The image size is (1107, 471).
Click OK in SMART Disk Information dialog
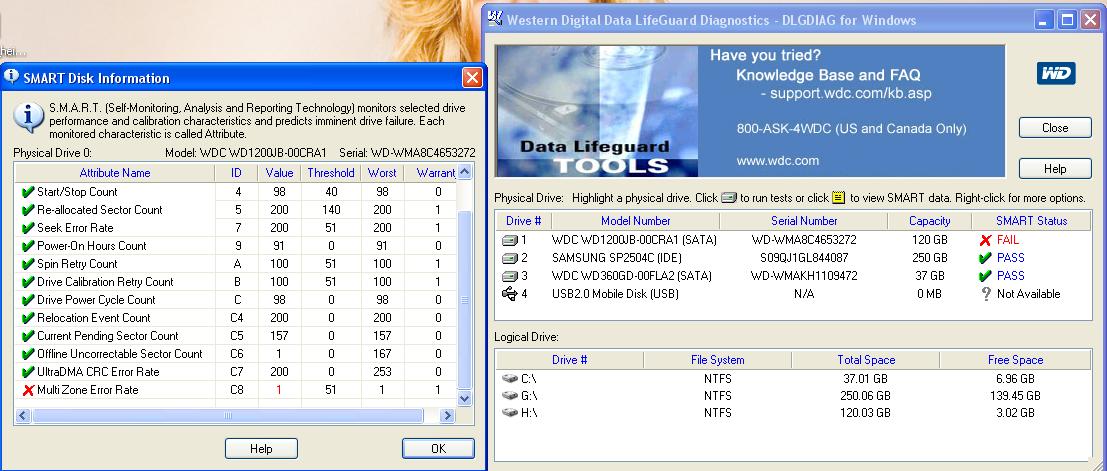pos(438,448)
